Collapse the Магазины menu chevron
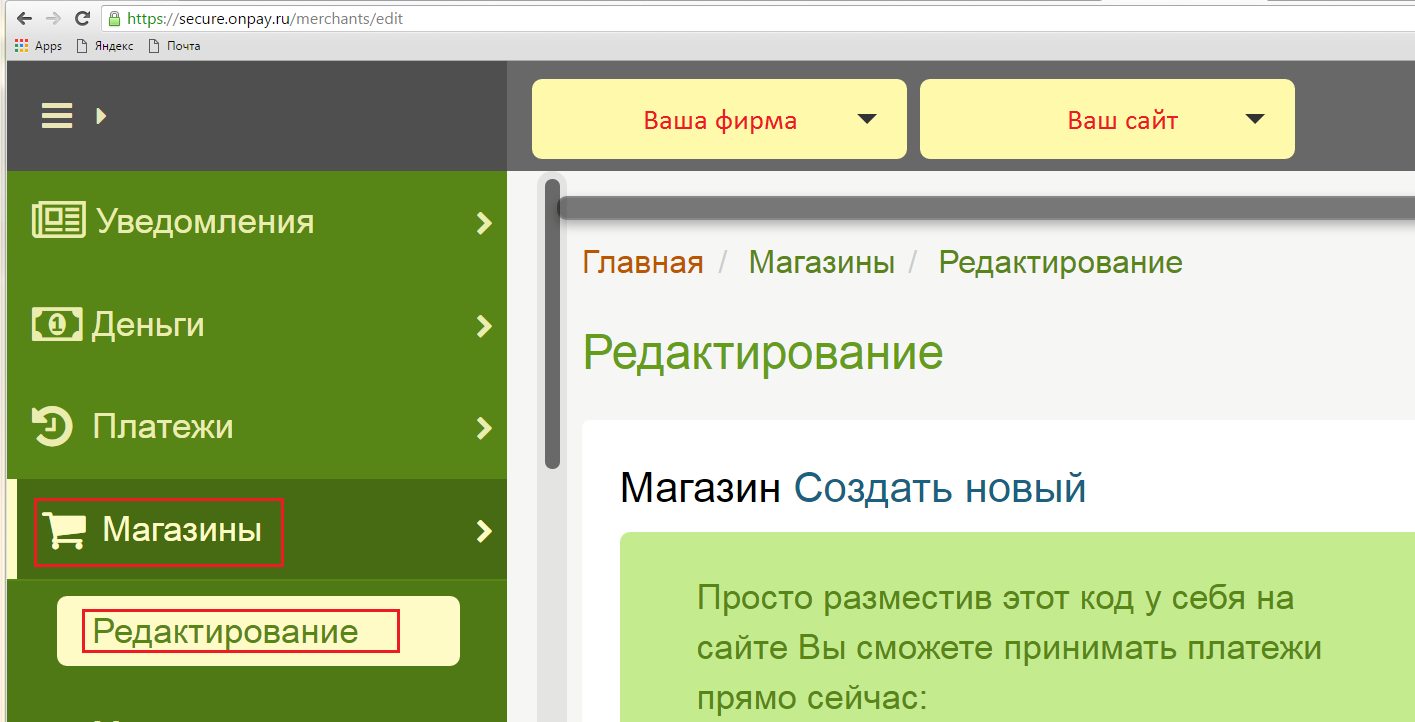The image size is (1415, 722). point(484,531)
